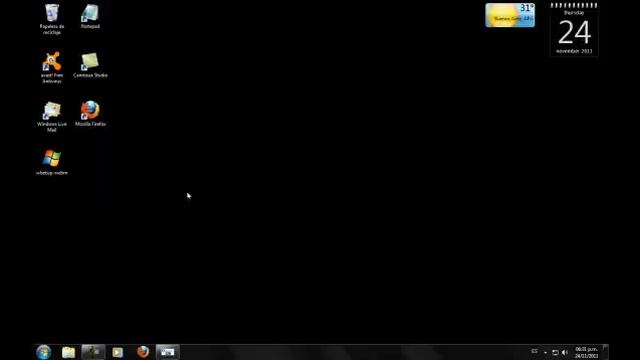Select the Camtasia Studio desktop shortcut
Screen dimensions: 640x360
point(90,65)
